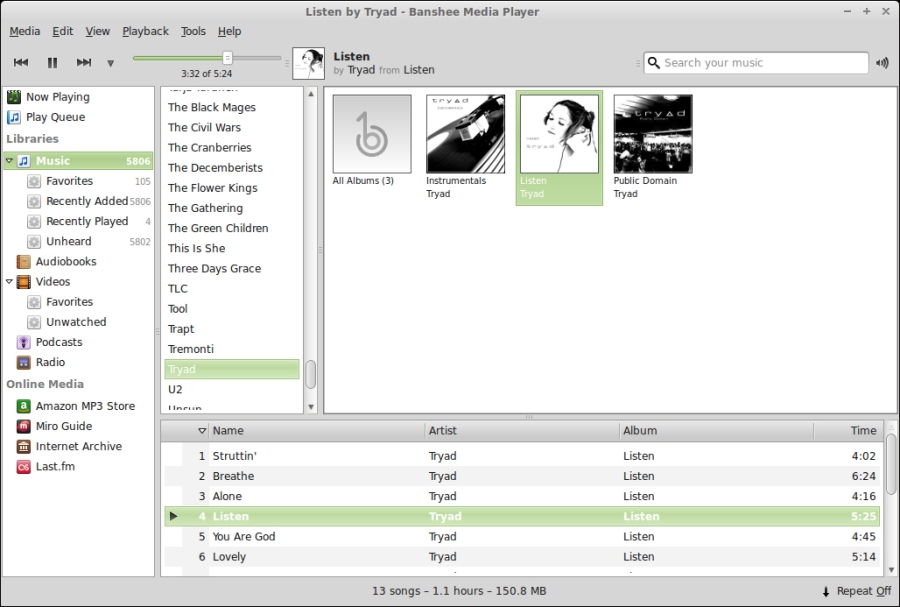Click the Now Playing icon
Image resolution: width=900 pixels, height=607 pixels.
(x=14, y=97)
